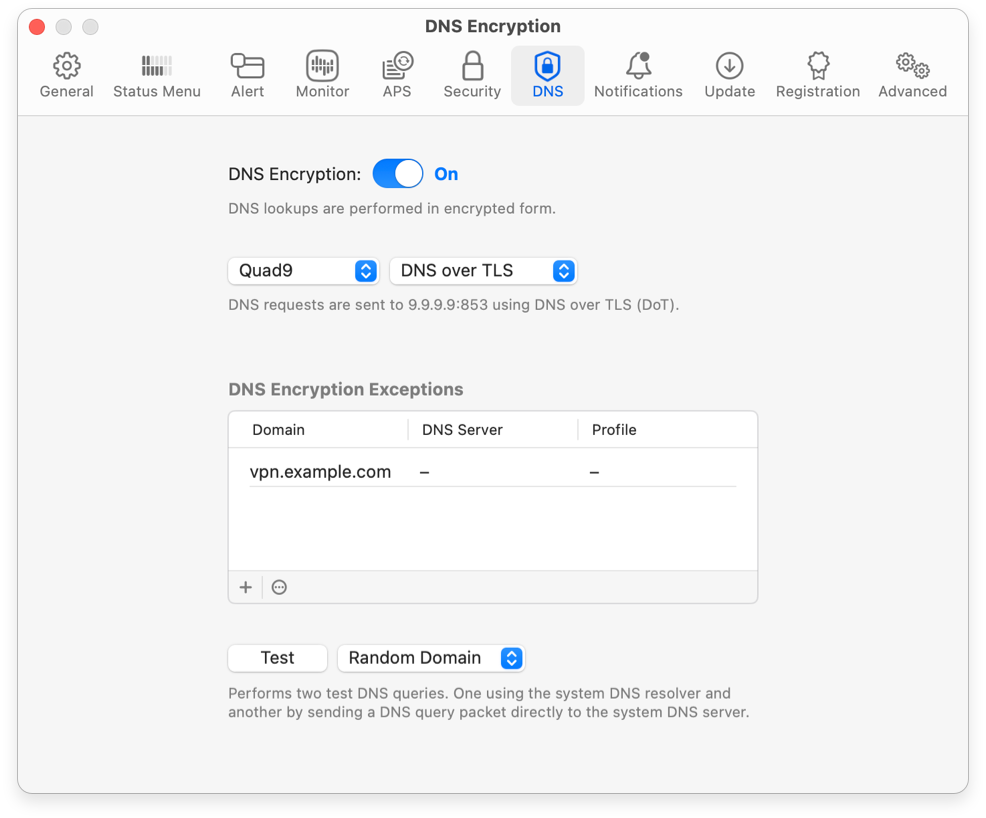Open the Alert settings pane
Viewport: 986px width, 818px height.
[247, 76]
